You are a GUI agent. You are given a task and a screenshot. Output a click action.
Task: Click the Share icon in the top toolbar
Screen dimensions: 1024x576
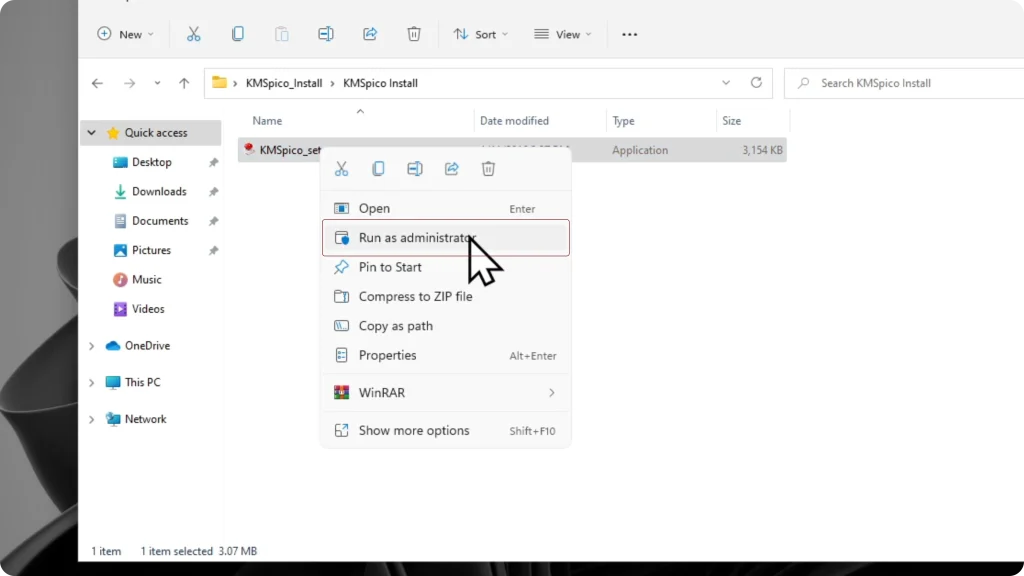coord(370,34)
